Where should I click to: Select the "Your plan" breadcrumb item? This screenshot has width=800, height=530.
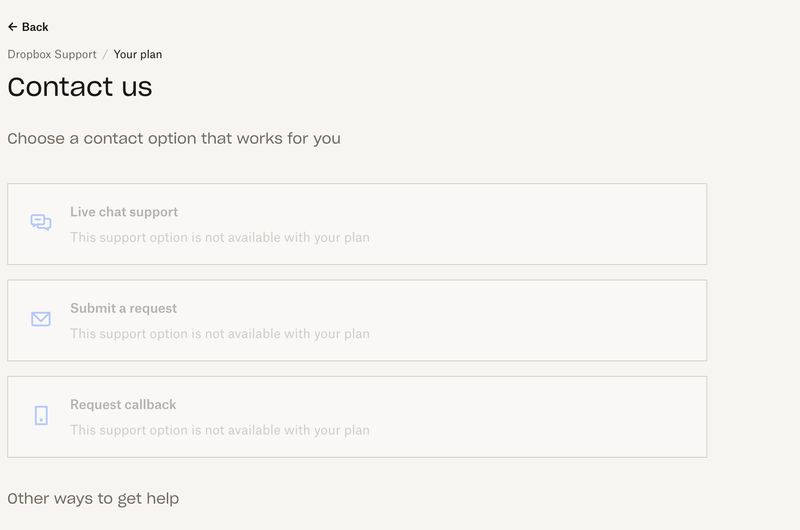[138, 54]
